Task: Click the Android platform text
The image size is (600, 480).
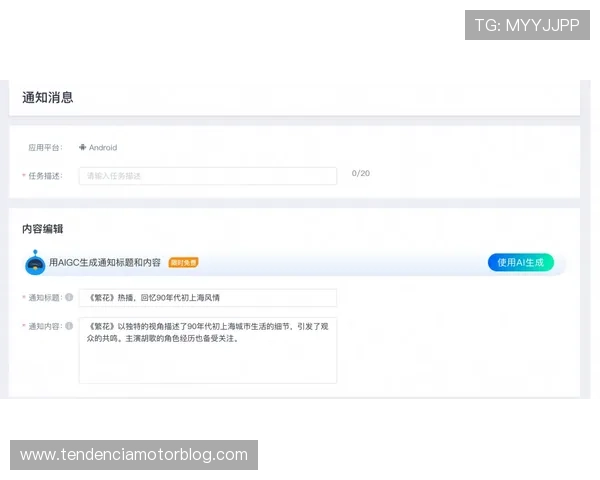Action: tap(103, 147)
